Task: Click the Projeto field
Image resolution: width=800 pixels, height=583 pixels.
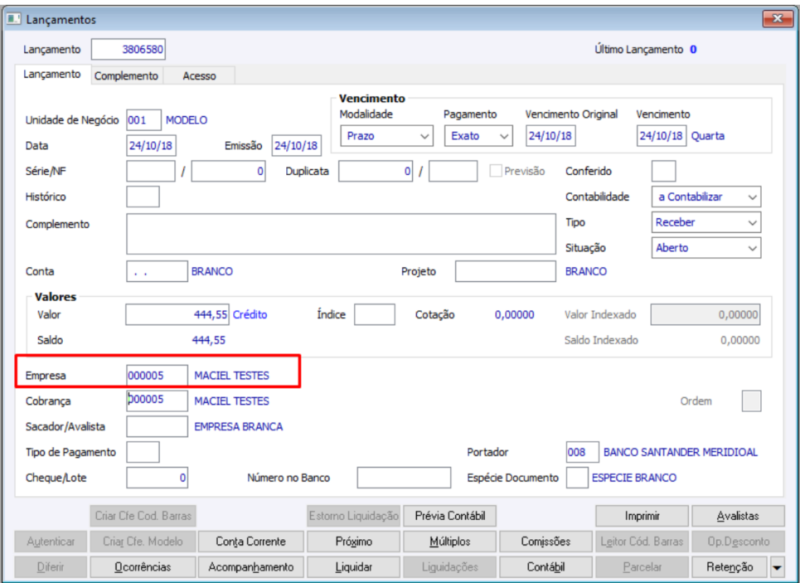Action: click(506, 271)
